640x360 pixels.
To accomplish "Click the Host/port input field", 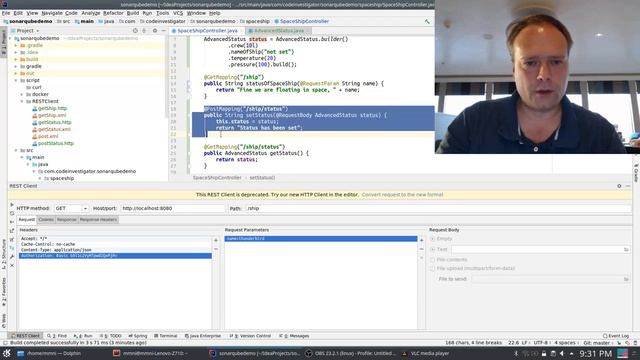I will (173, 208).
